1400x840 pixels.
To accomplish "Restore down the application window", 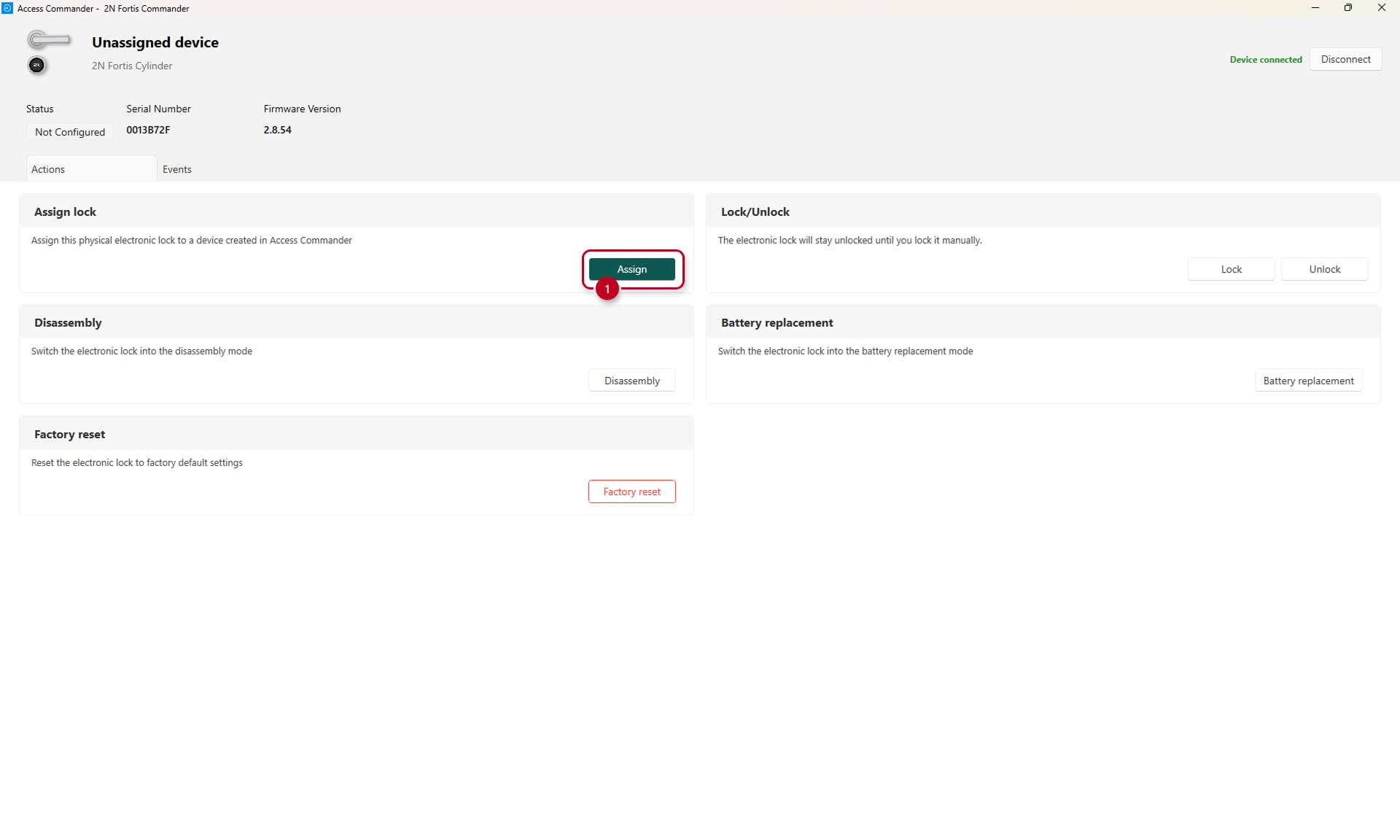I will (x=1348, y=8).
